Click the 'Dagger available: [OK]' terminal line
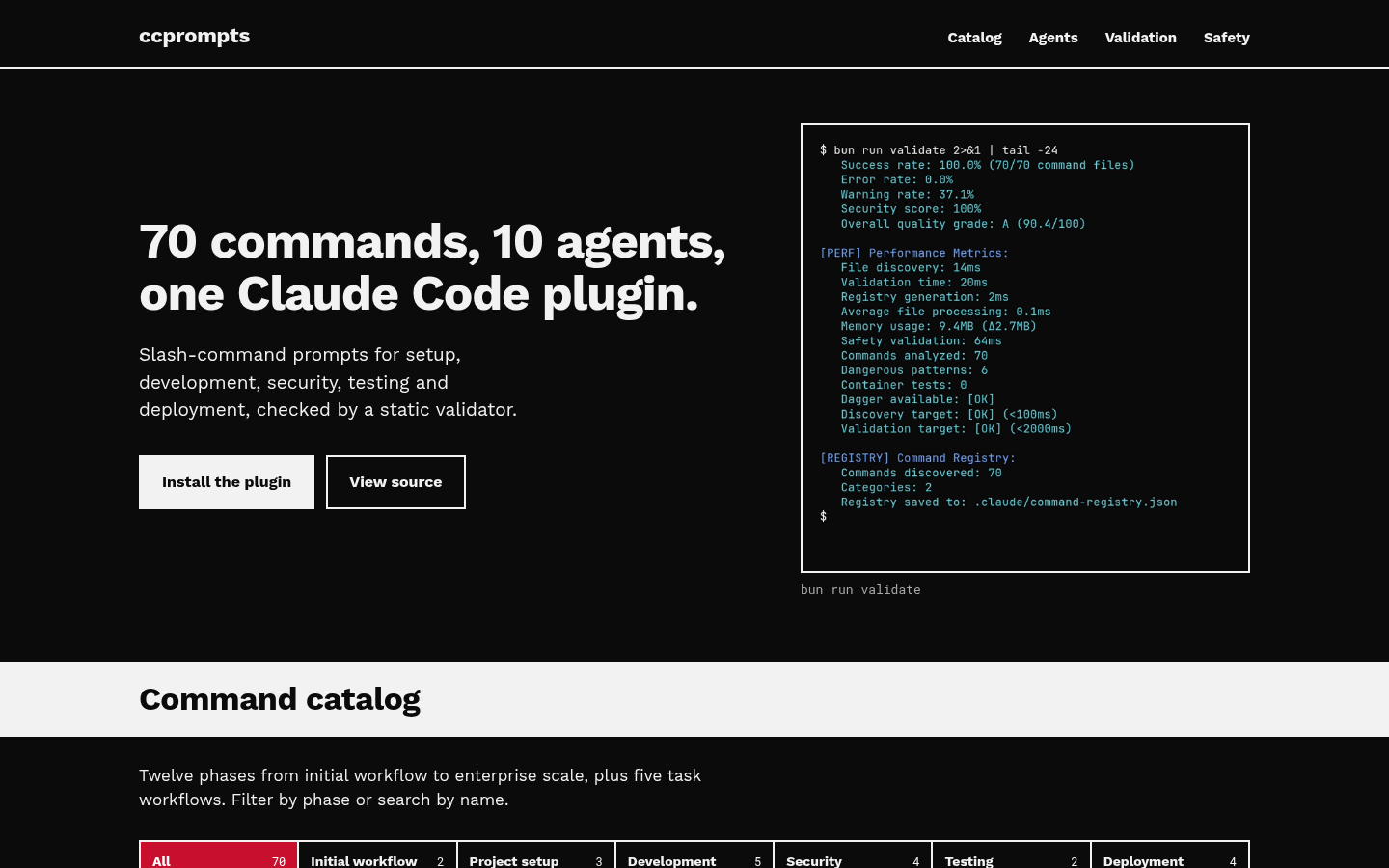 (x=917, y=399)
